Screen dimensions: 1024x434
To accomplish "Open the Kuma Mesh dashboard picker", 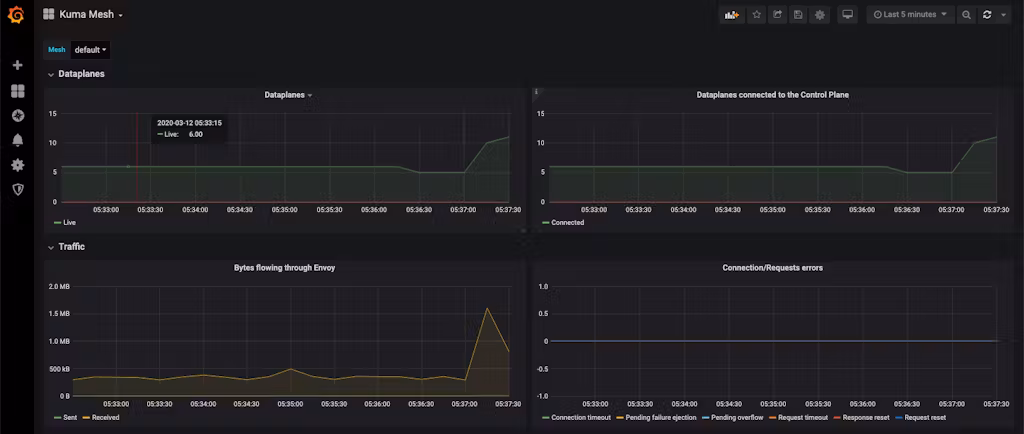I will click(x=90, y=15).
